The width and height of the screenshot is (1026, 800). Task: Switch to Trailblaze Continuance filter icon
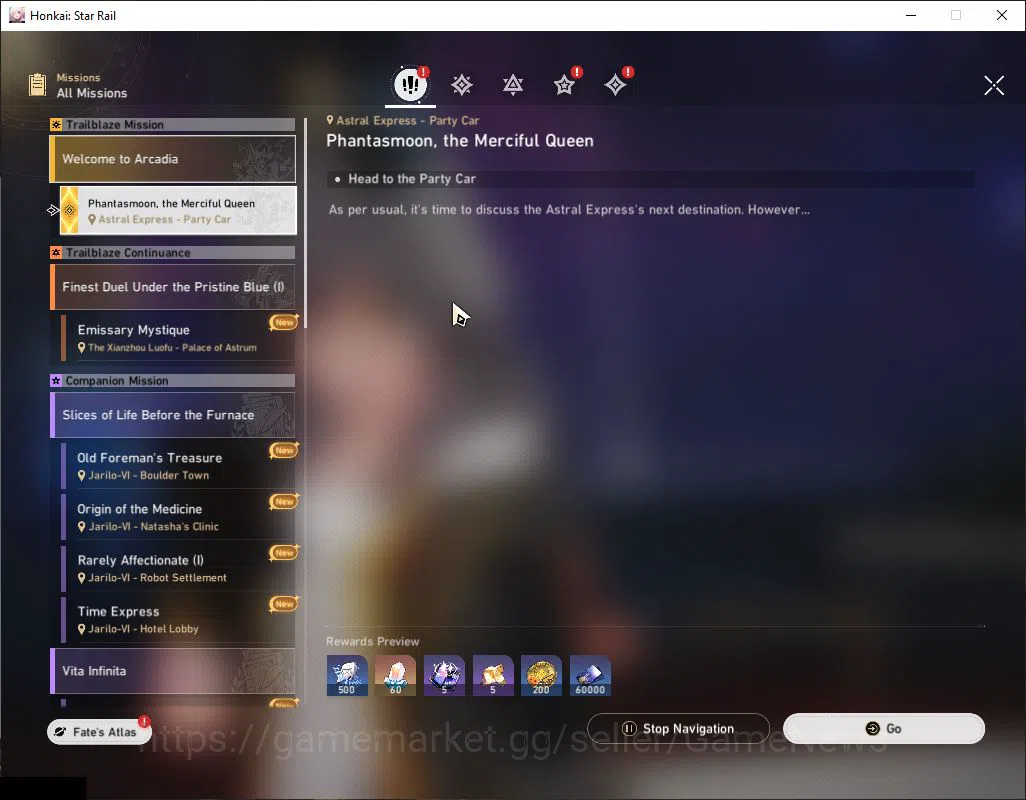(512, 85)
